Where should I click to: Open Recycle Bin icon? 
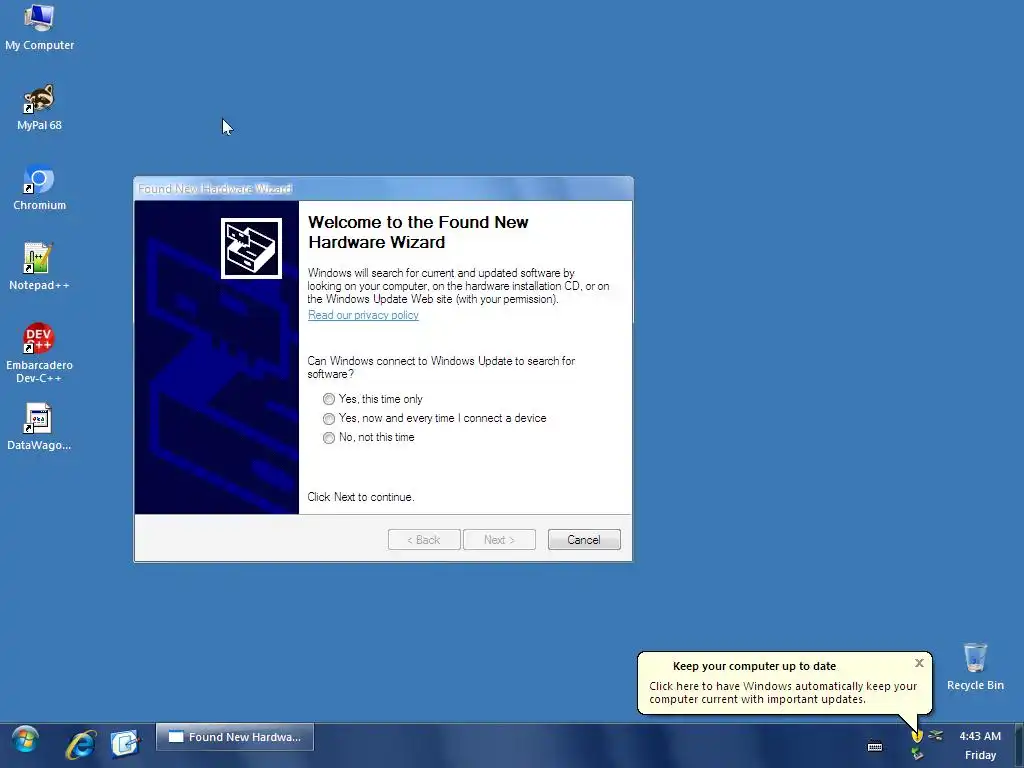[x=975, y=666]
